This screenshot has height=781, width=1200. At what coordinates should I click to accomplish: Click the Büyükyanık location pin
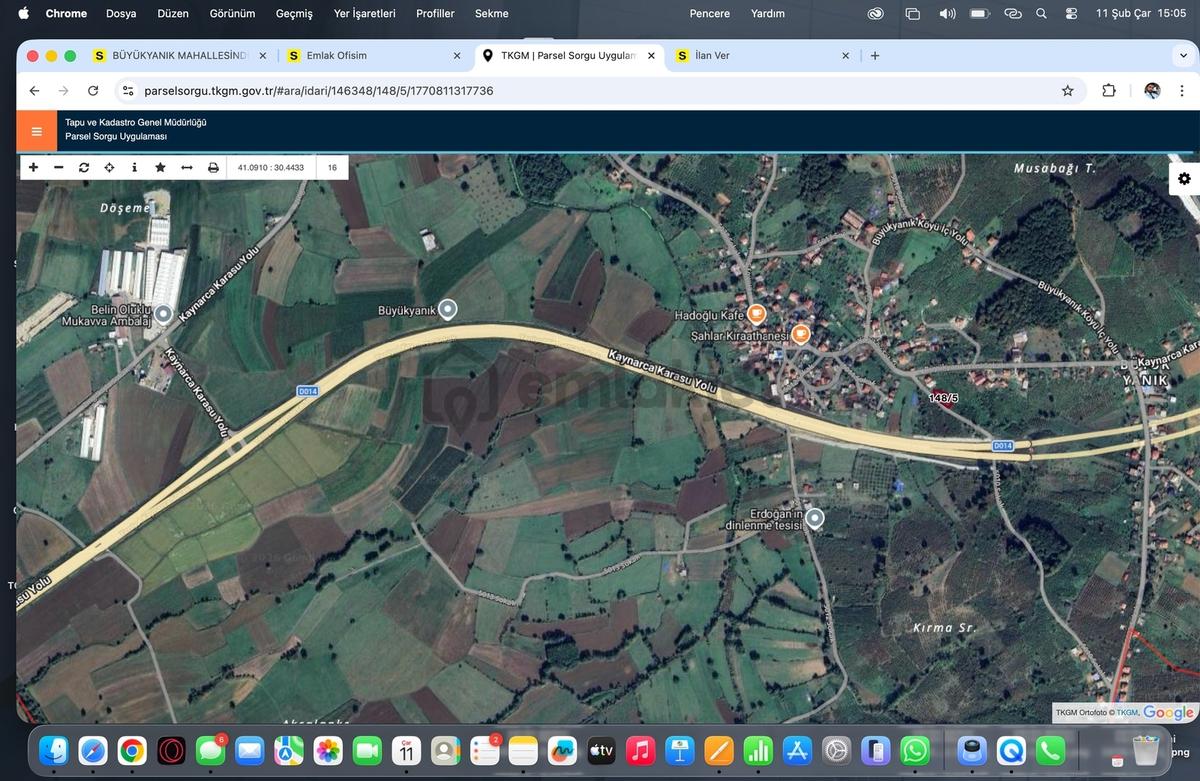coord(448,310)
